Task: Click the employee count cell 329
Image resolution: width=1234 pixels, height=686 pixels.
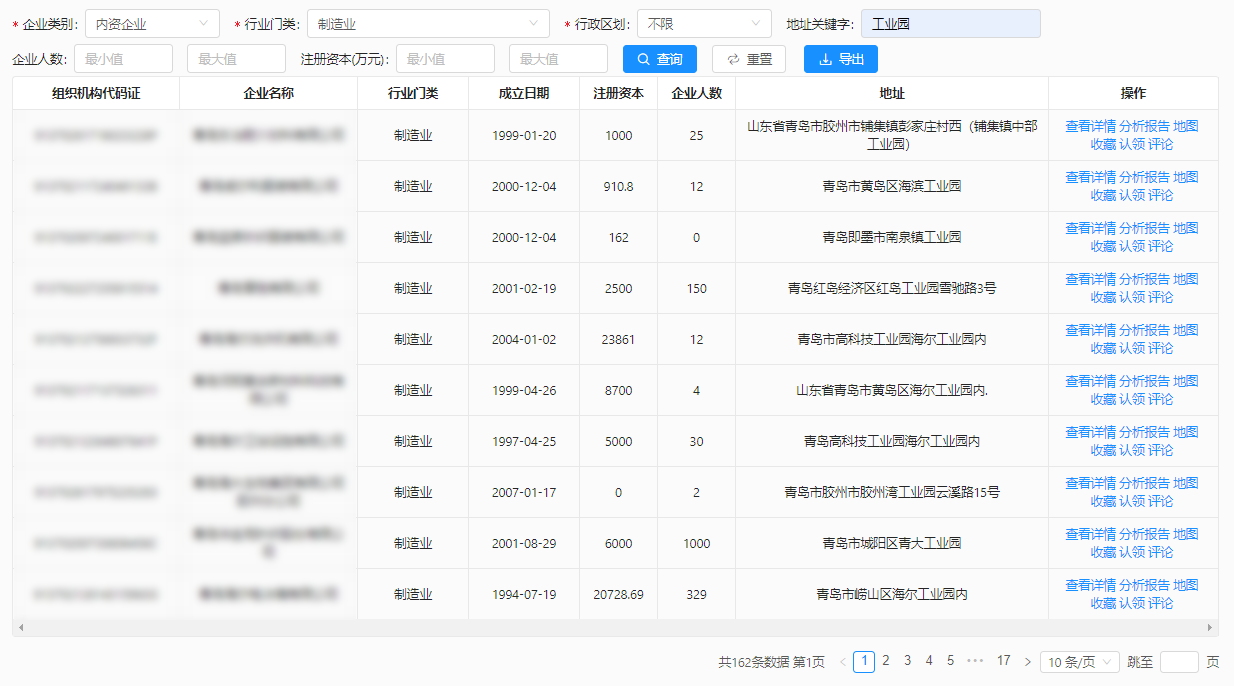Action: [x=696, y=594]
